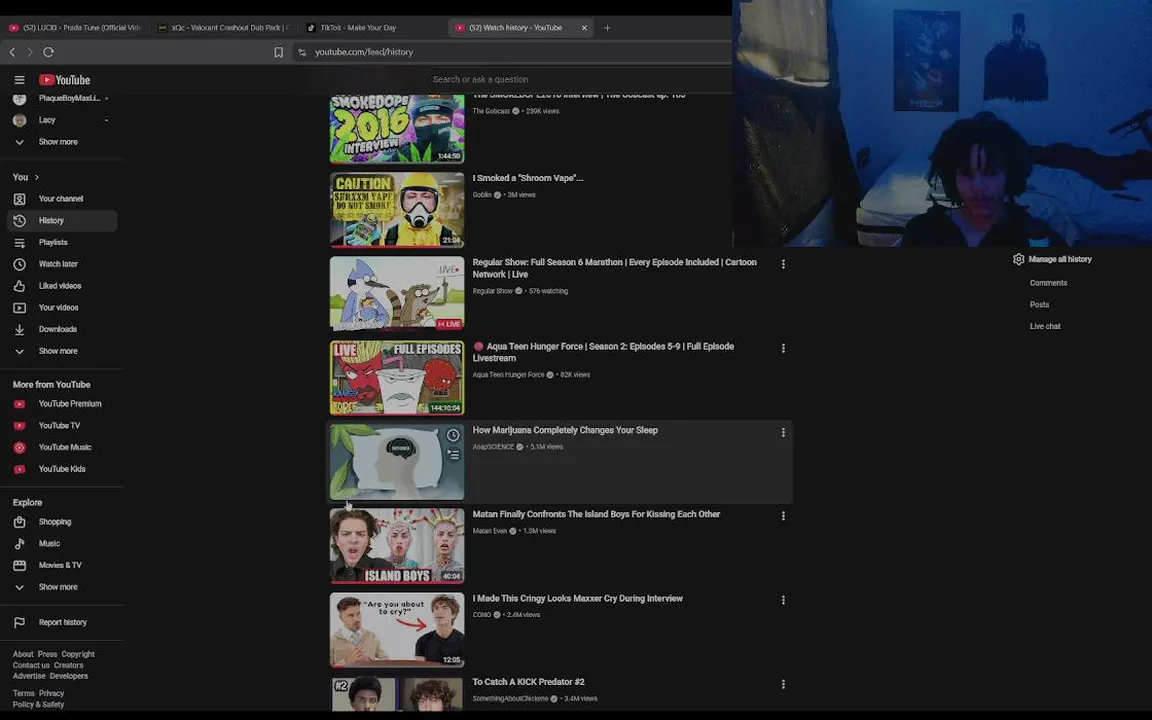Viewport: 1152px width, 720px height.
Task: Open Shopping under Explore
Action: tap(62, 522)
